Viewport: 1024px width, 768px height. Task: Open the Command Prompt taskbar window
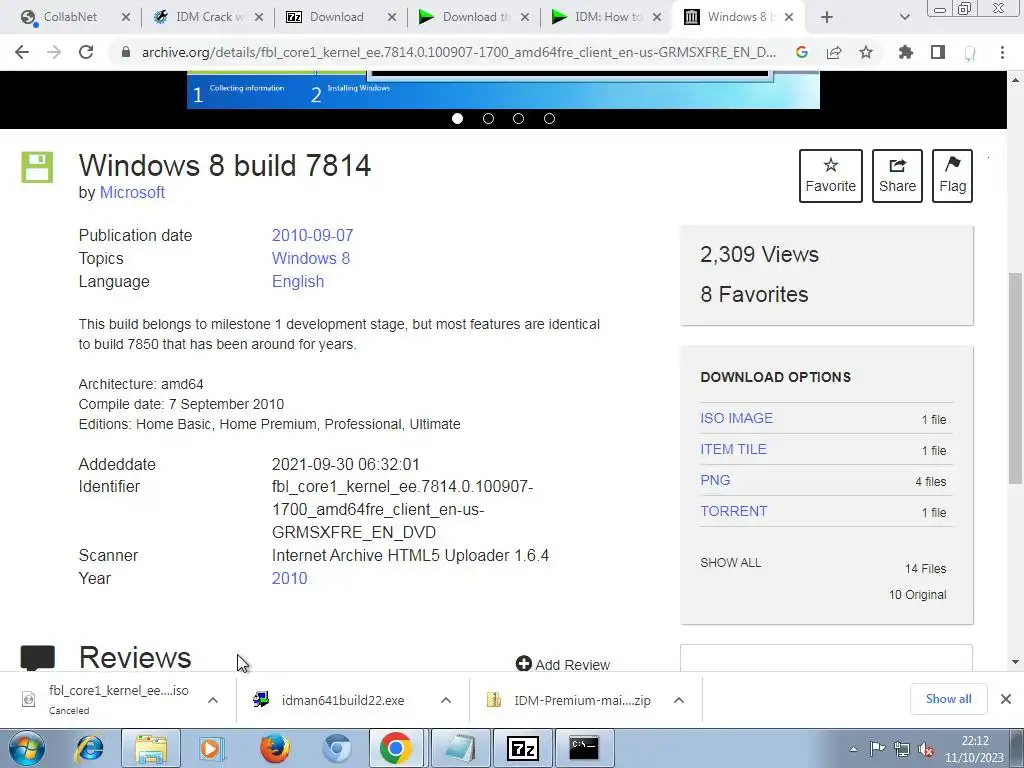[x=583, y=748]
